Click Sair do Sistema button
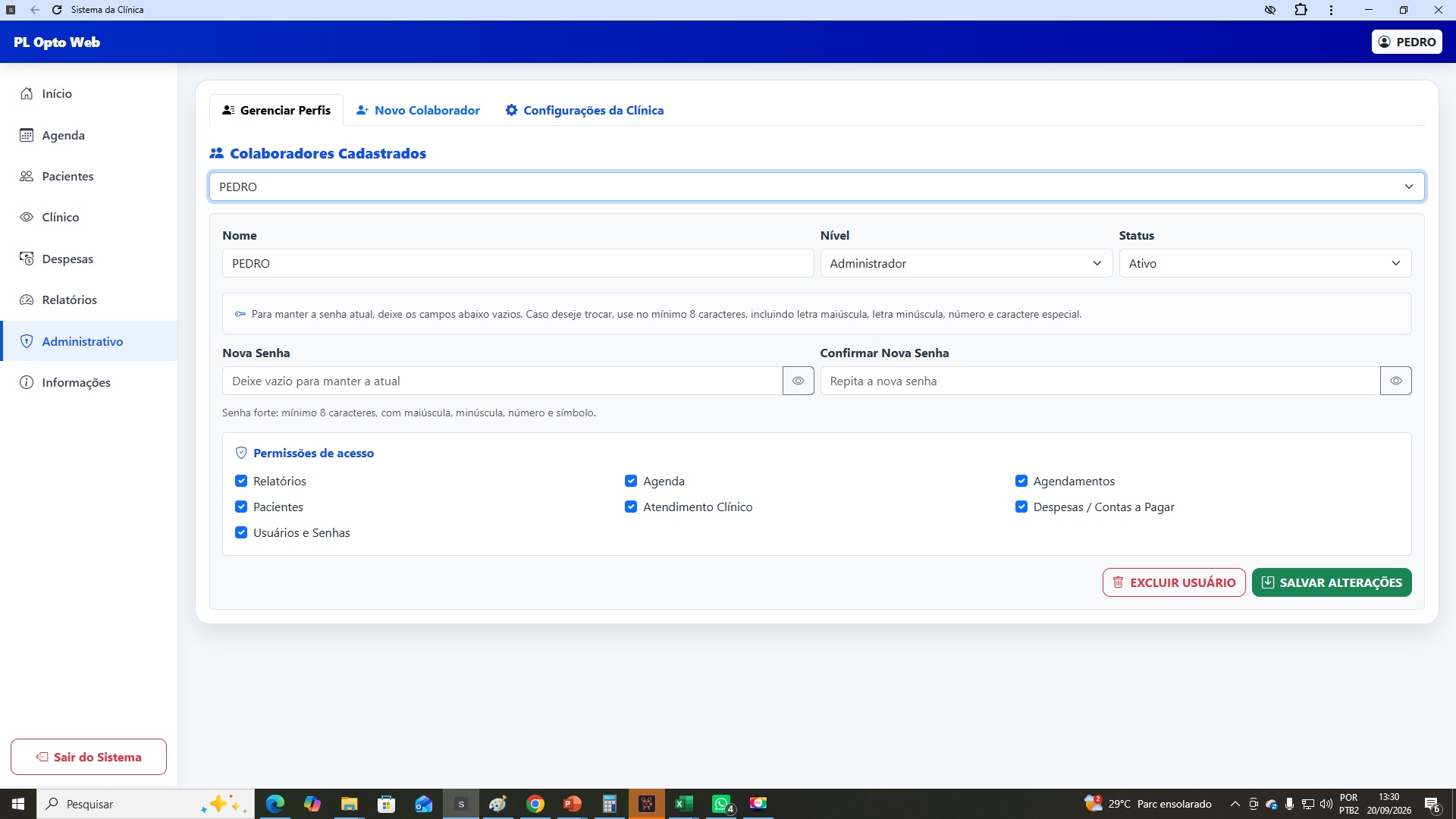The width and height of the screenshot is (1456, 819). [89, 757]
